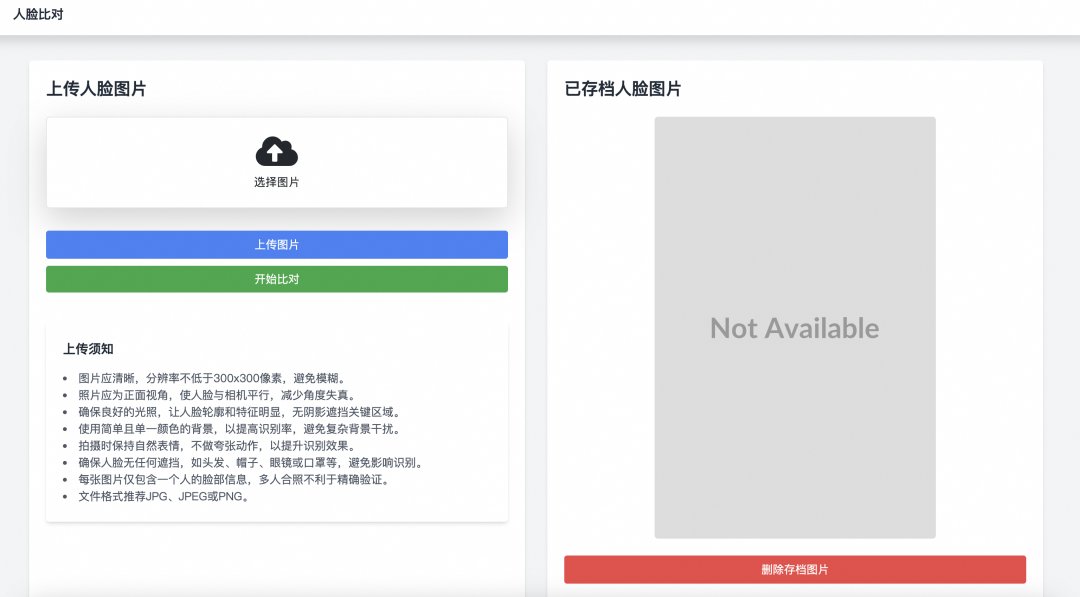Click the cloud upload icon
This screenshot has width=1080, height=597.
point(276,151)
